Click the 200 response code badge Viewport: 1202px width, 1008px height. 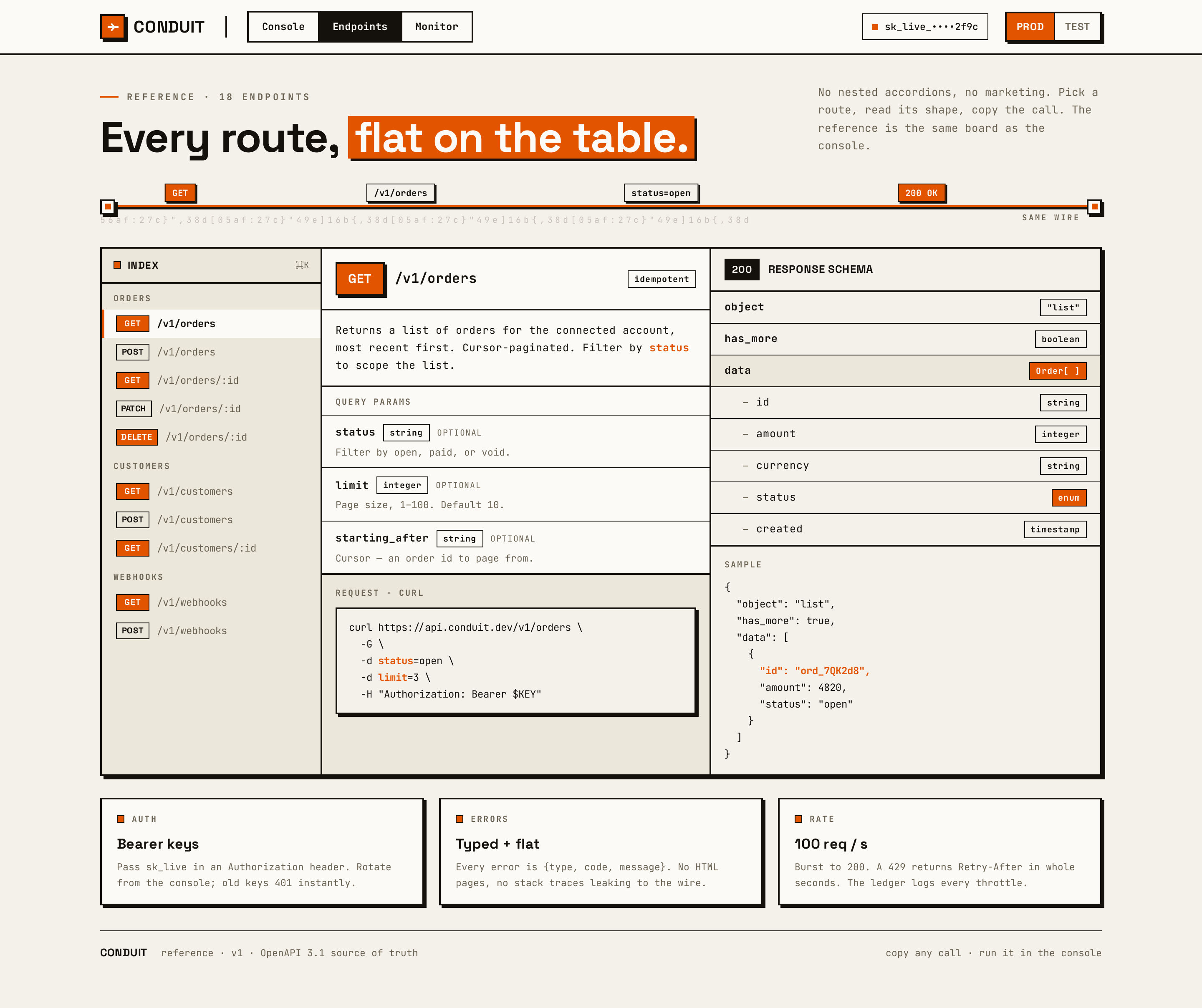742,270
